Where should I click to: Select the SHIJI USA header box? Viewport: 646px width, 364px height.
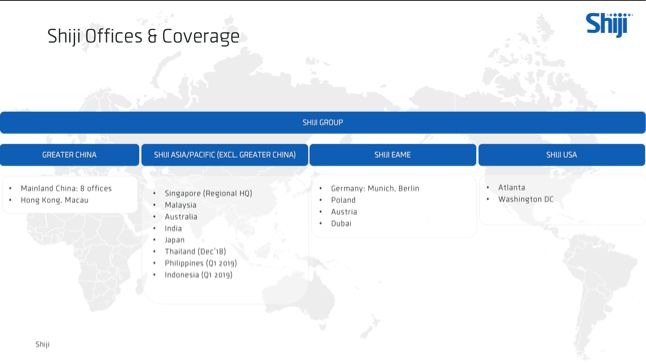[562, 155]
